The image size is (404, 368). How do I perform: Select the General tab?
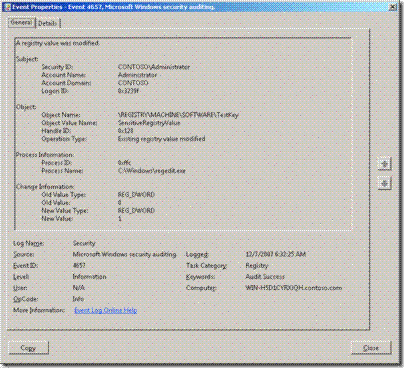(22, 22)
